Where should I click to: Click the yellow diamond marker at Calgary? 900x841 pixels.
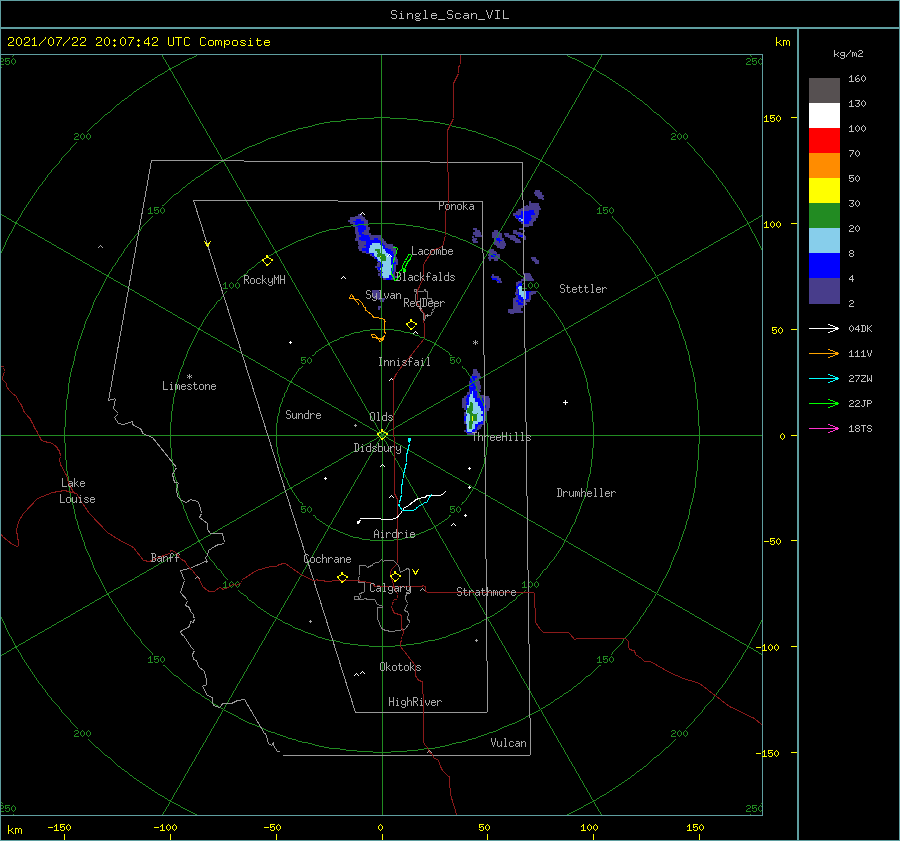(x=395, y=576)
